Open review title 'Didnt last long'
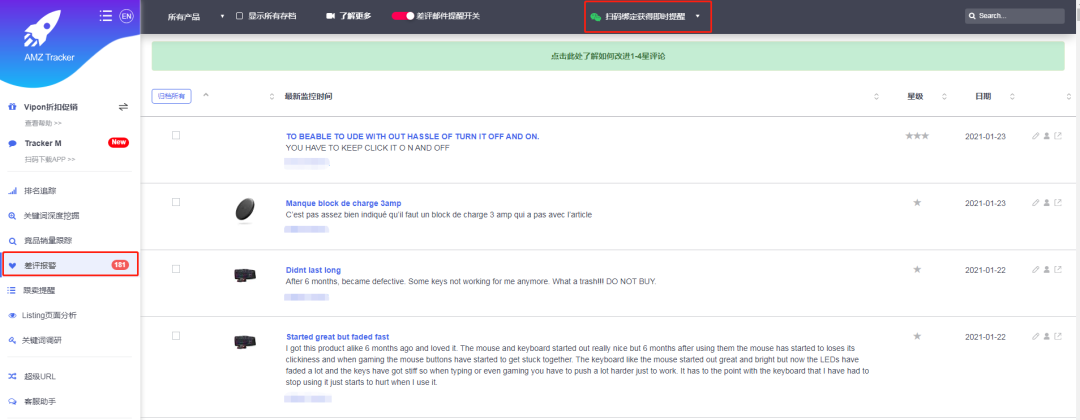Viewport: 1080px width, 420px height. [x=313, y=270]
